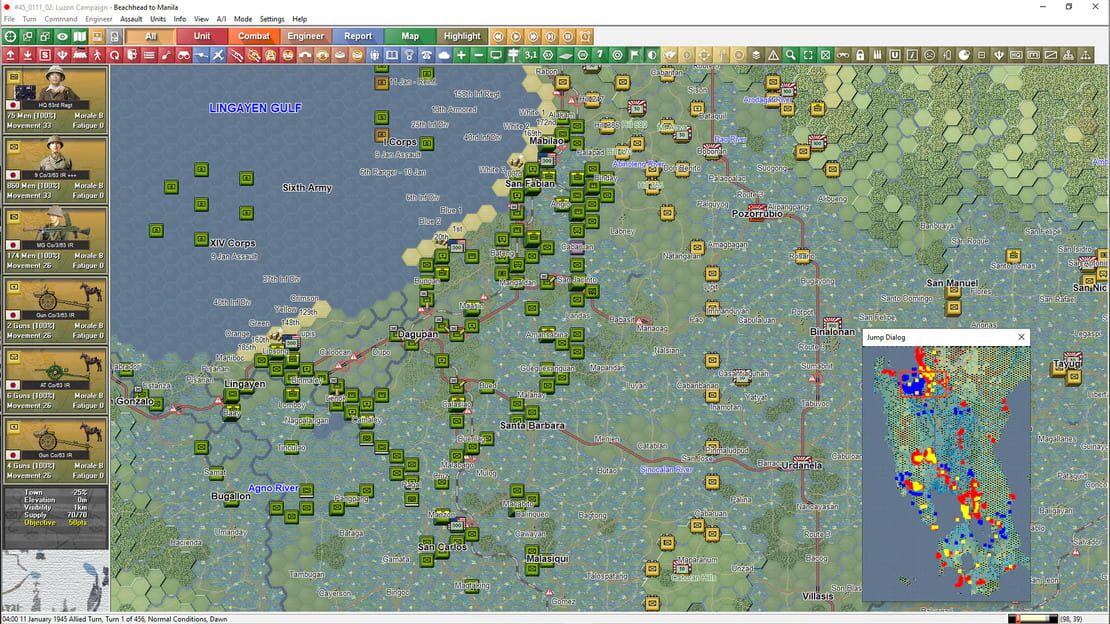Open the Command menu

61,19
